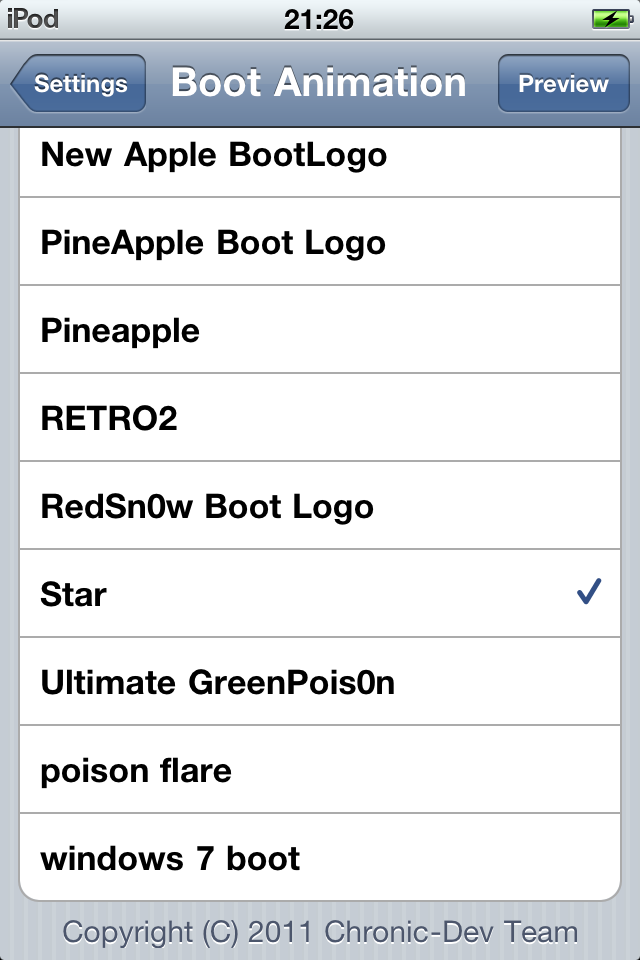Tap the Settings back chevron arrow
The width and height of the screenshot is (640, 960).
(22, 84)
